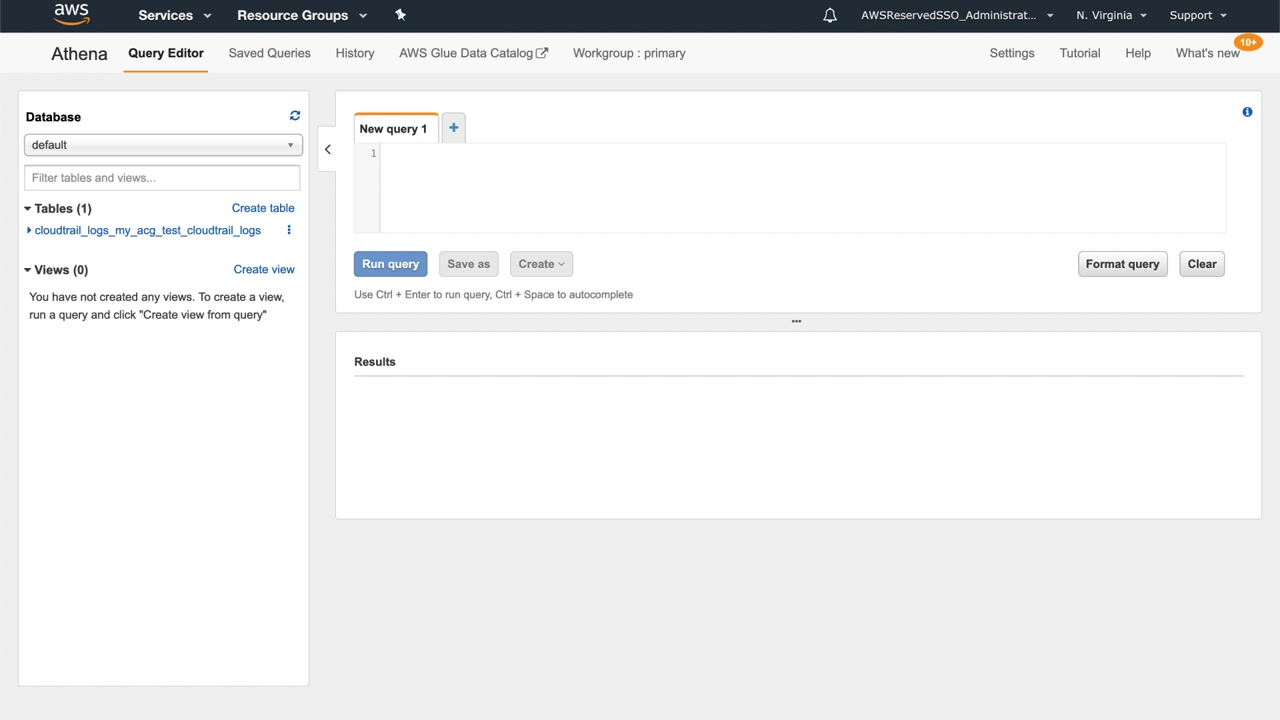Open the Services dropdown menu
1280x720 pixels.
click(175, 15)
